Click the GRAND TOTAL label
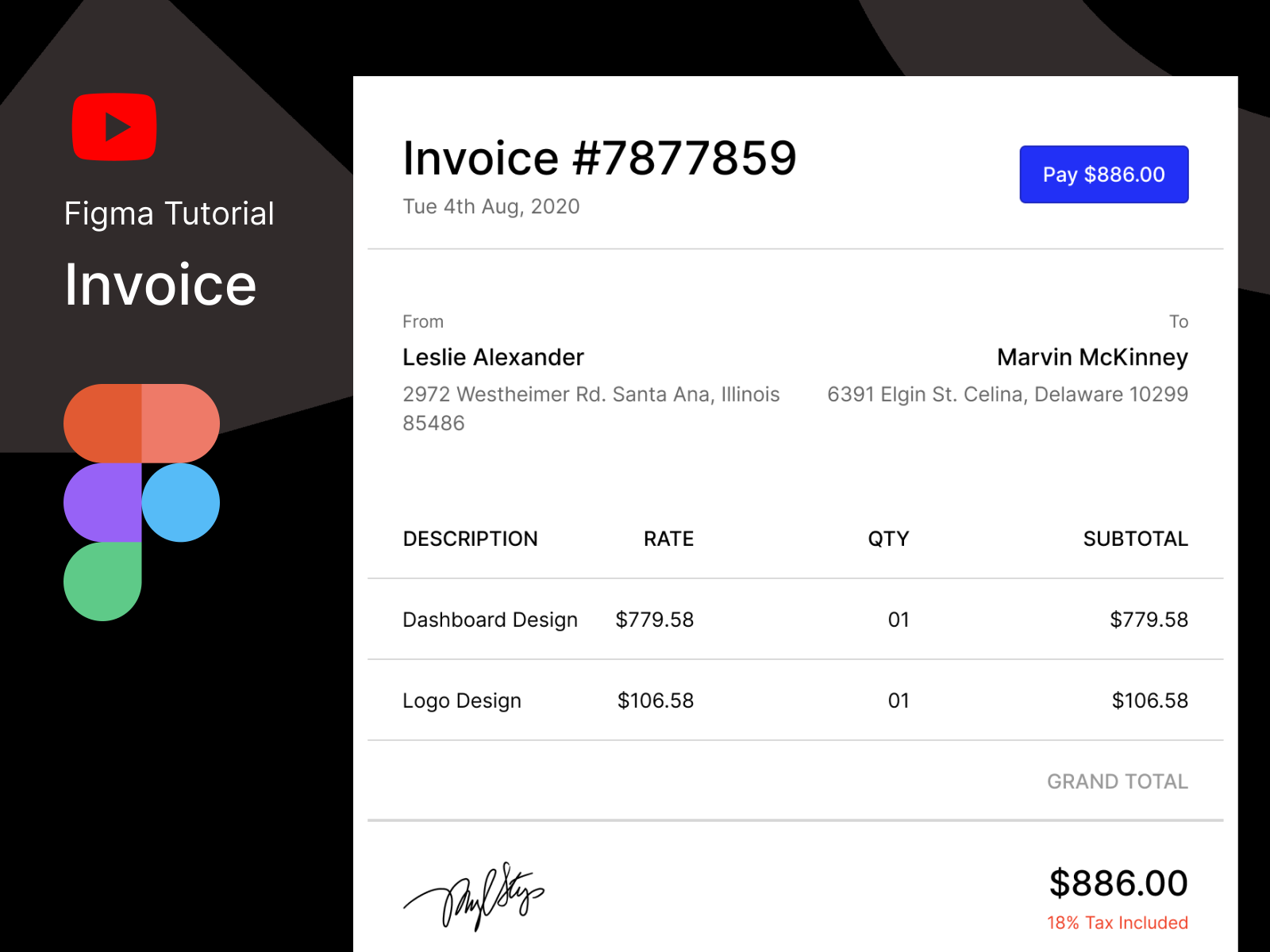This screenshot has height=952, width=1270. [x=1117, y=781]
